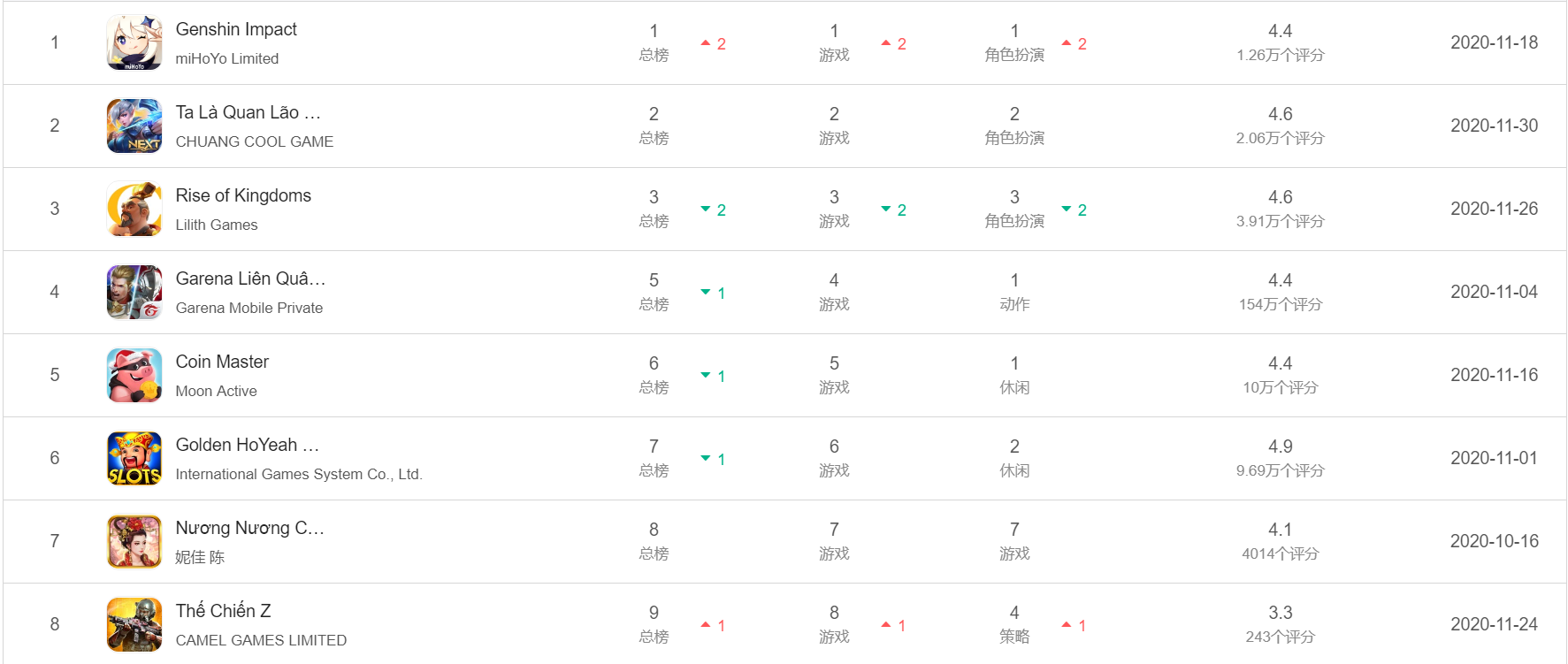1568x664 pixels.
Task: Click the Ta Là Quan Lão game icon
Action: (134, 126)
